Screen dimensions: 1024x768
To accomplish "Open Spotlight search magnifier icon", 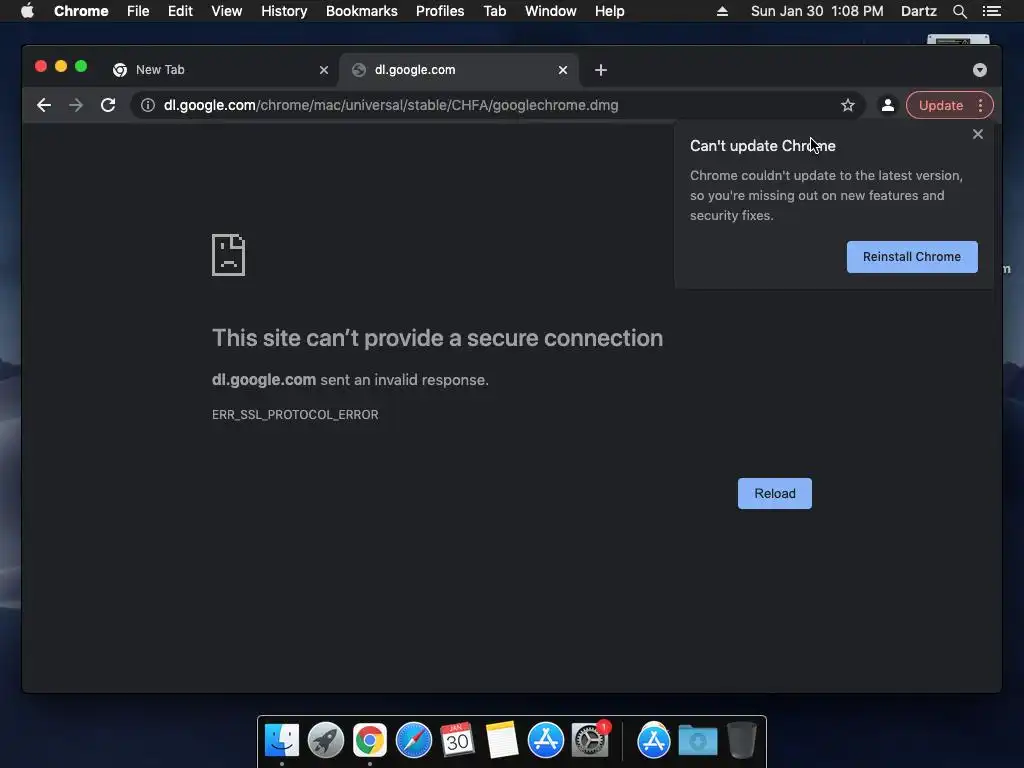I will pos(959,11).
